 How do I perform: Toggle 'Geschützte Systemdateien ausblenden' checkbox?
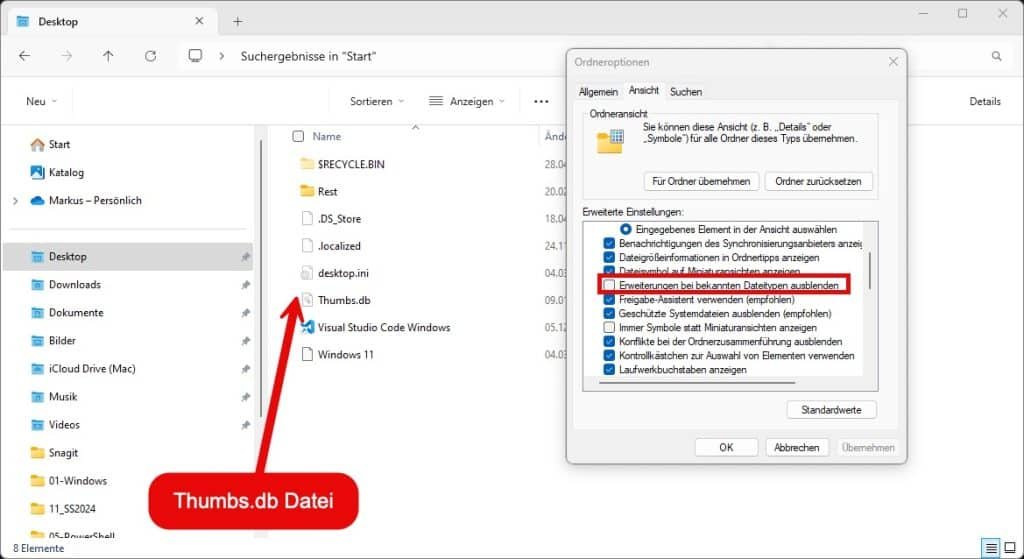click(609, 313)
